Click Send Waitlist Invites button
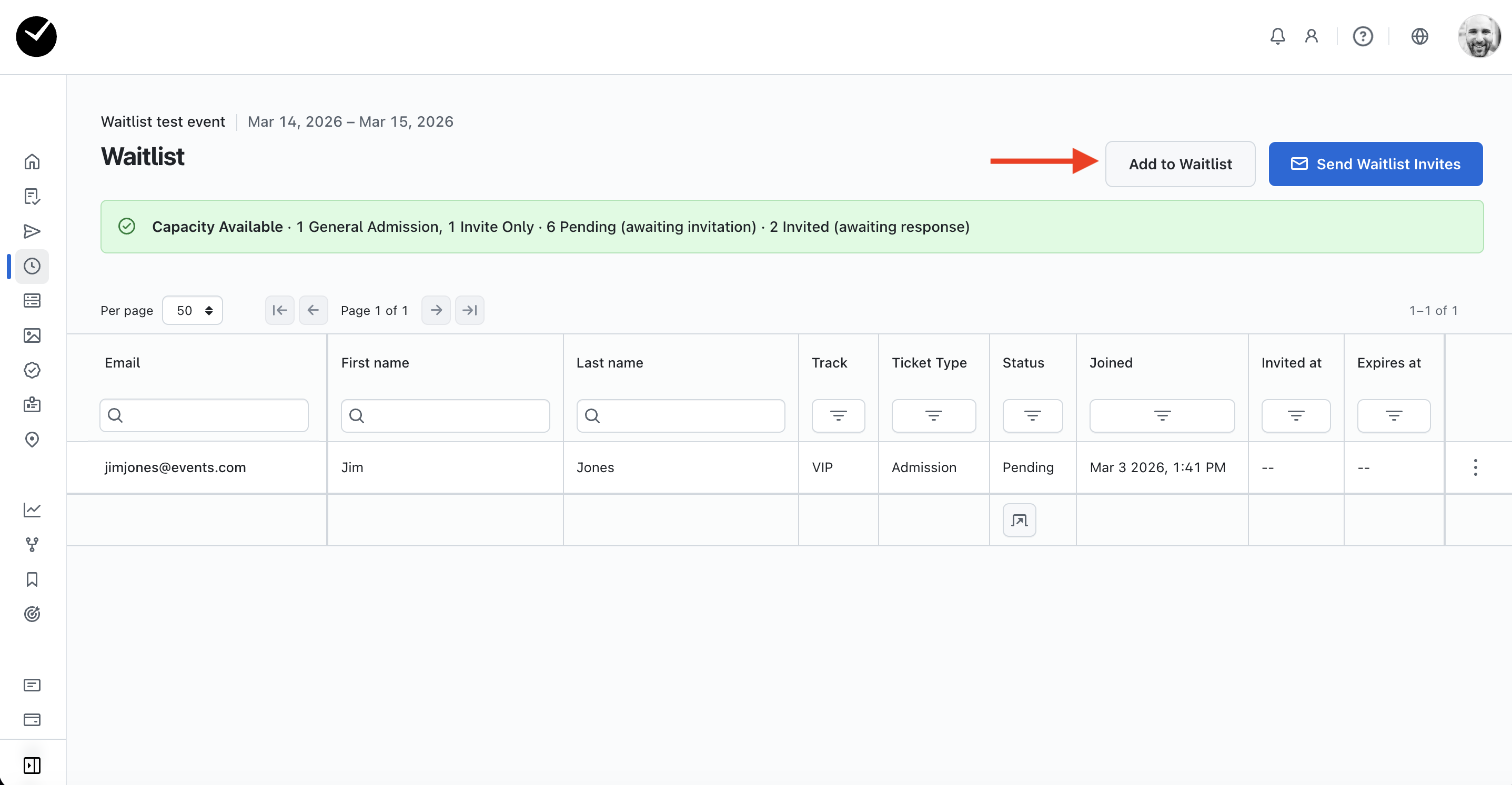This screenshot has height=785, width=1512. pyautogui.click(x=1375, y=164)
